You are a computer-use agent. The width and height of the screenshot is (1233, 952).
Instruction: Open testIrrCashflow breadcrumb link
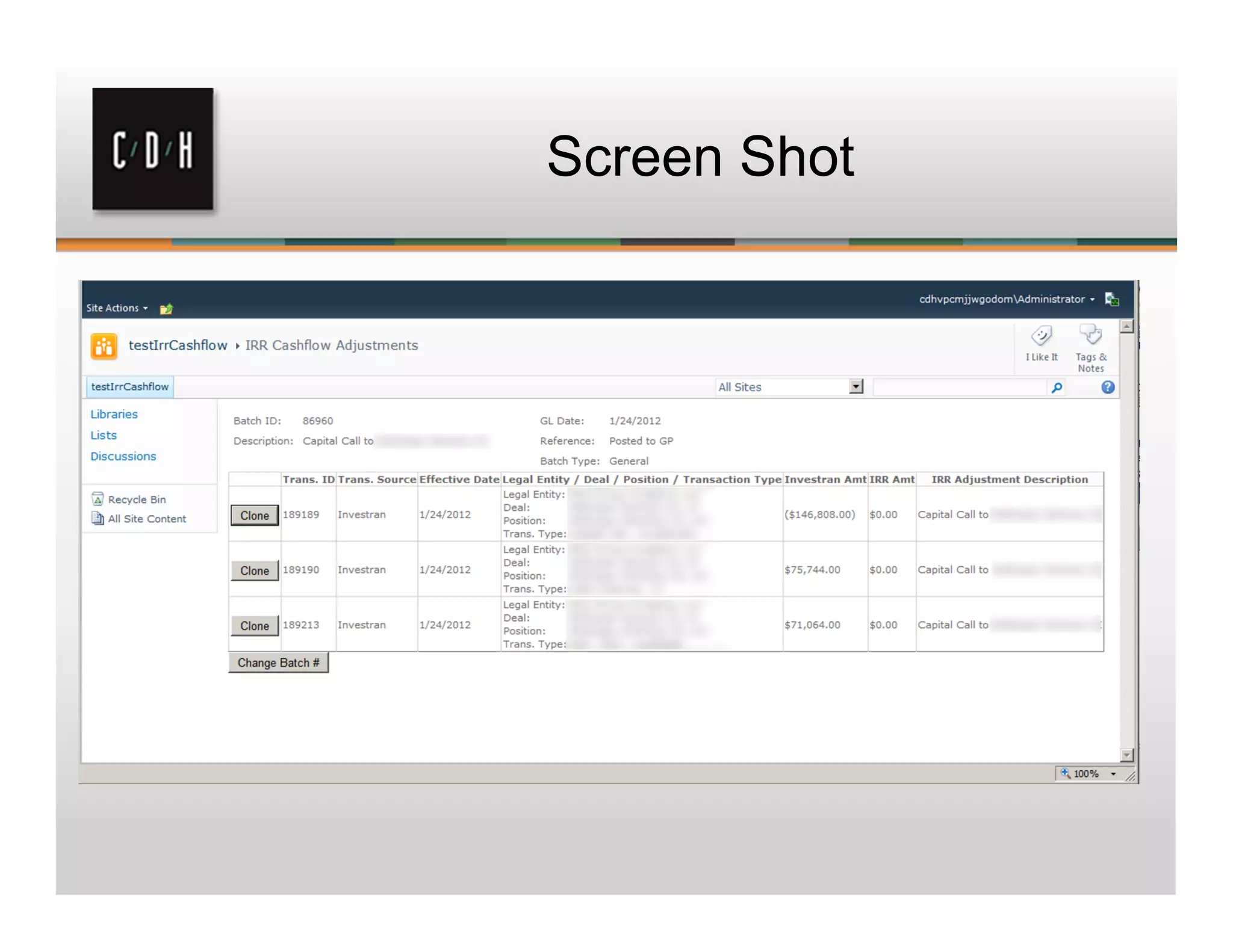[x=178, y=345]
